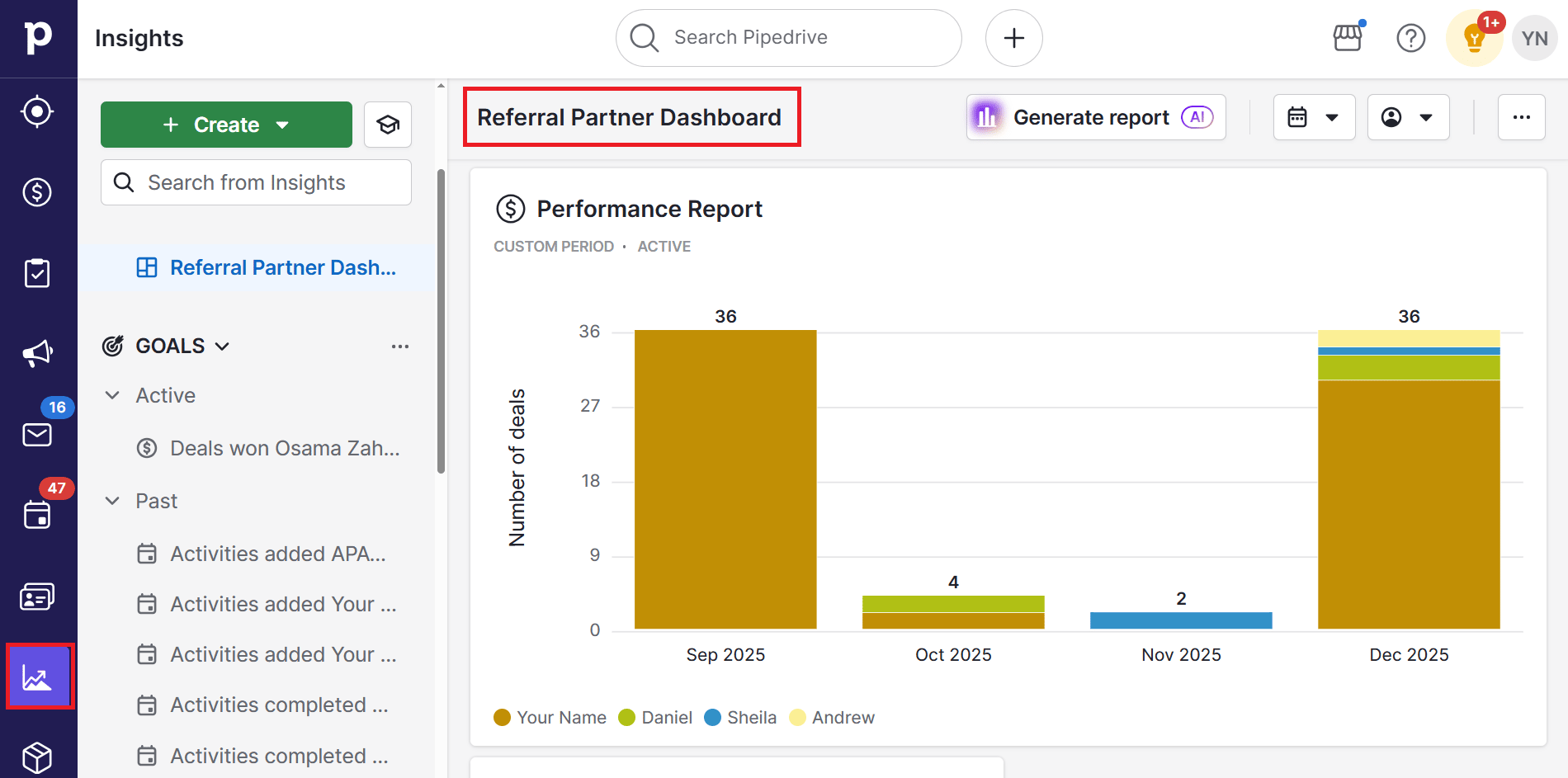Open the Deals section in the sidebar
1568x778 pixels.
38,192
